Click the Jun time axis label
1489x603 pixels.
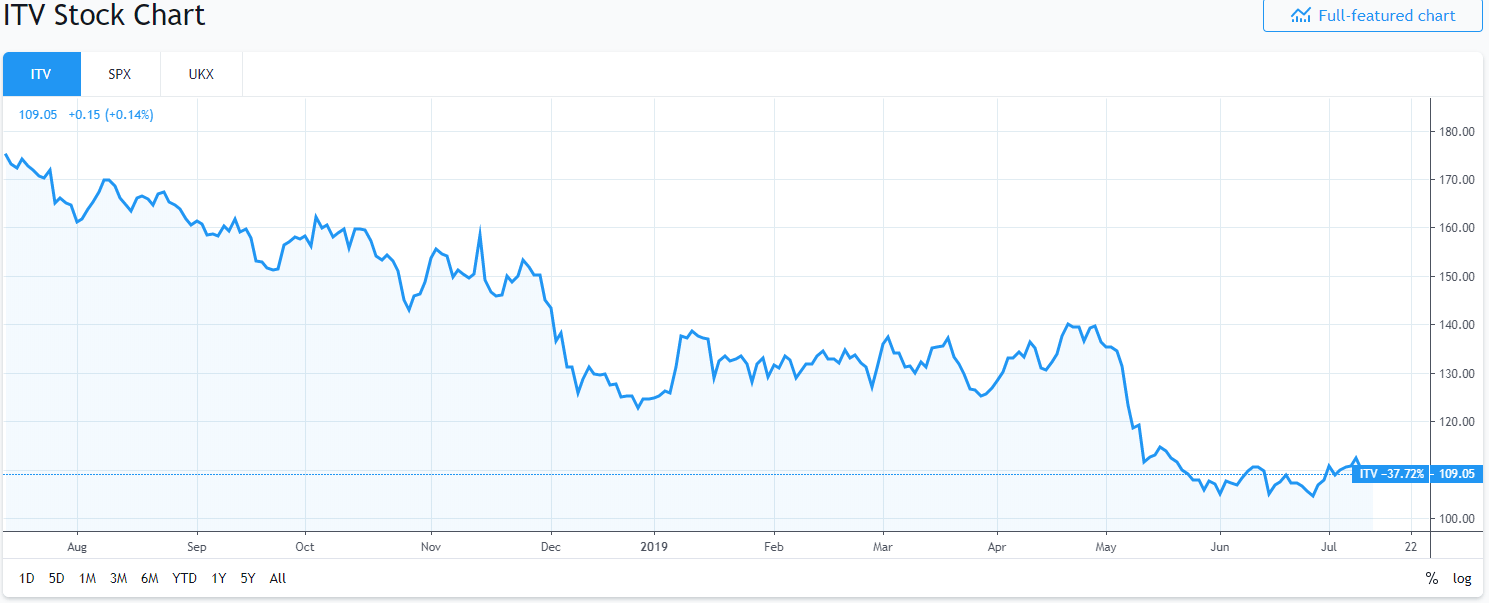click(x=1219, y=547)
